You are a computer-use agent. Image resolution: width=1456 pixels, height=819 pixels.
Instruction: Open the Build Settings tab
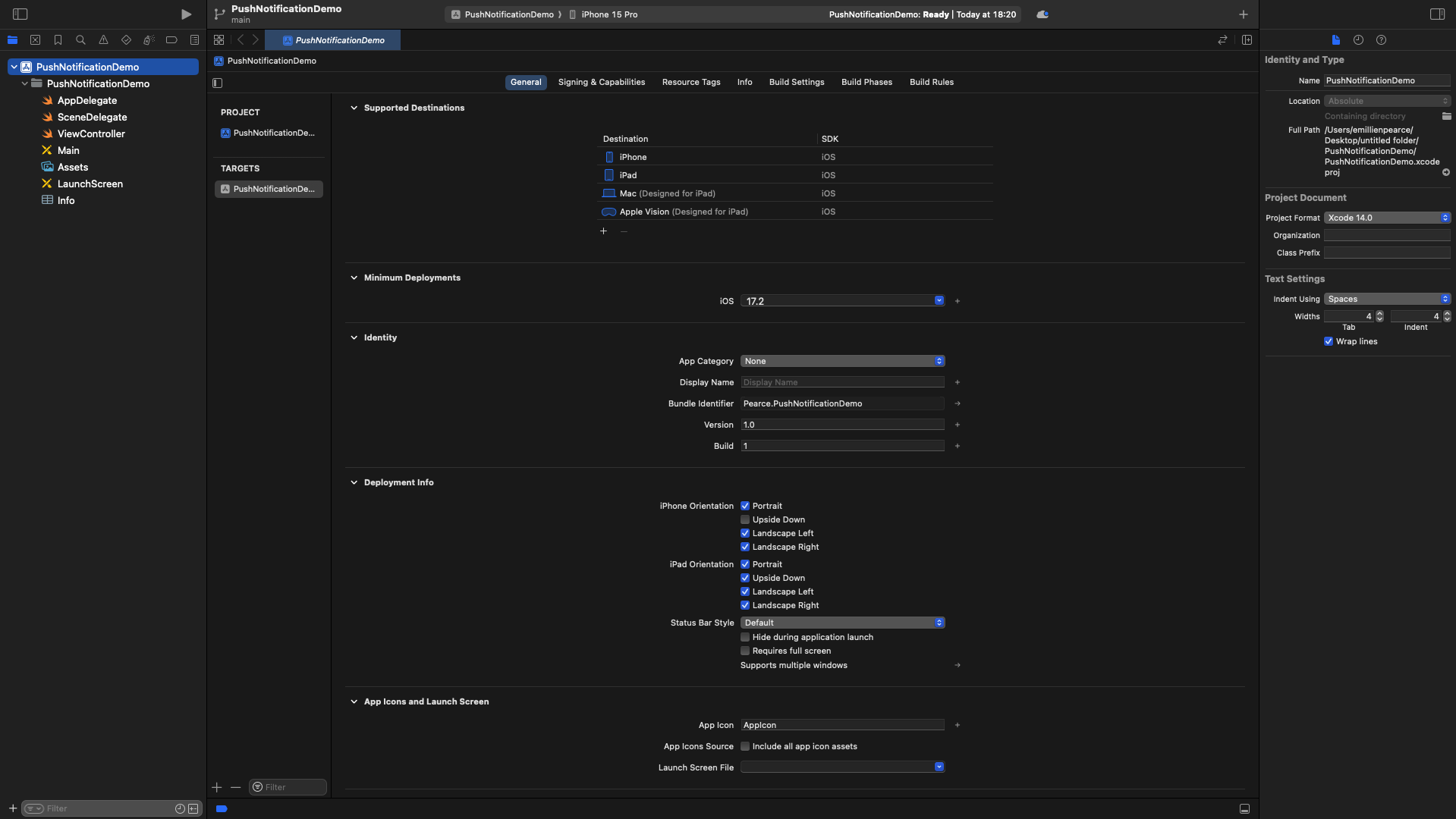[x=796, y=82]
